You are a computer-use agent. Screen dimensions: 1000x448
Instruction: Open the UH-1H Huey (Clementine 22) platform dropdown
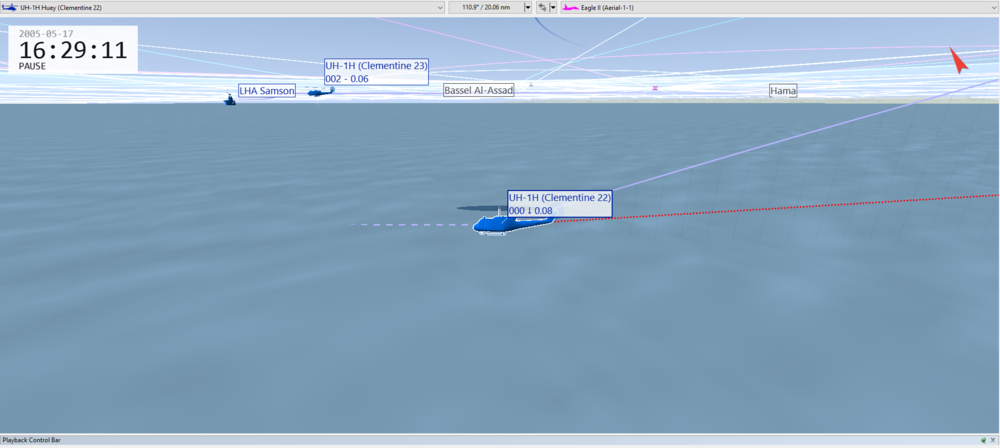pos(223,7)
